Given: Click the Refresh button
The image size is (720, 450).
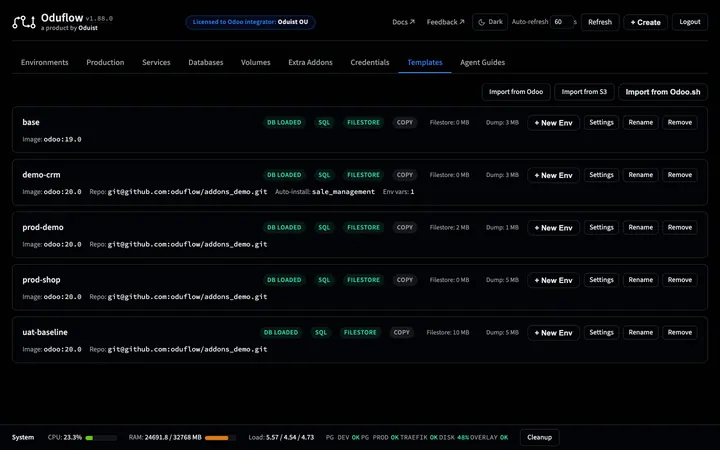Looking at the screenshot, I should (x=600, y=22).
